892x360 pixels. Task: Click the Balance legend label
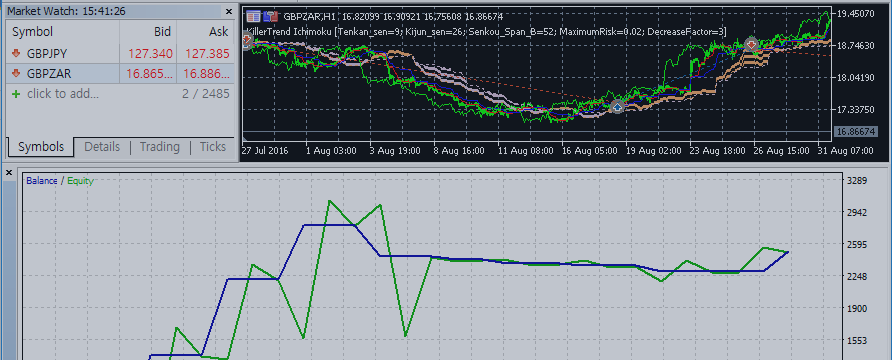42,181
